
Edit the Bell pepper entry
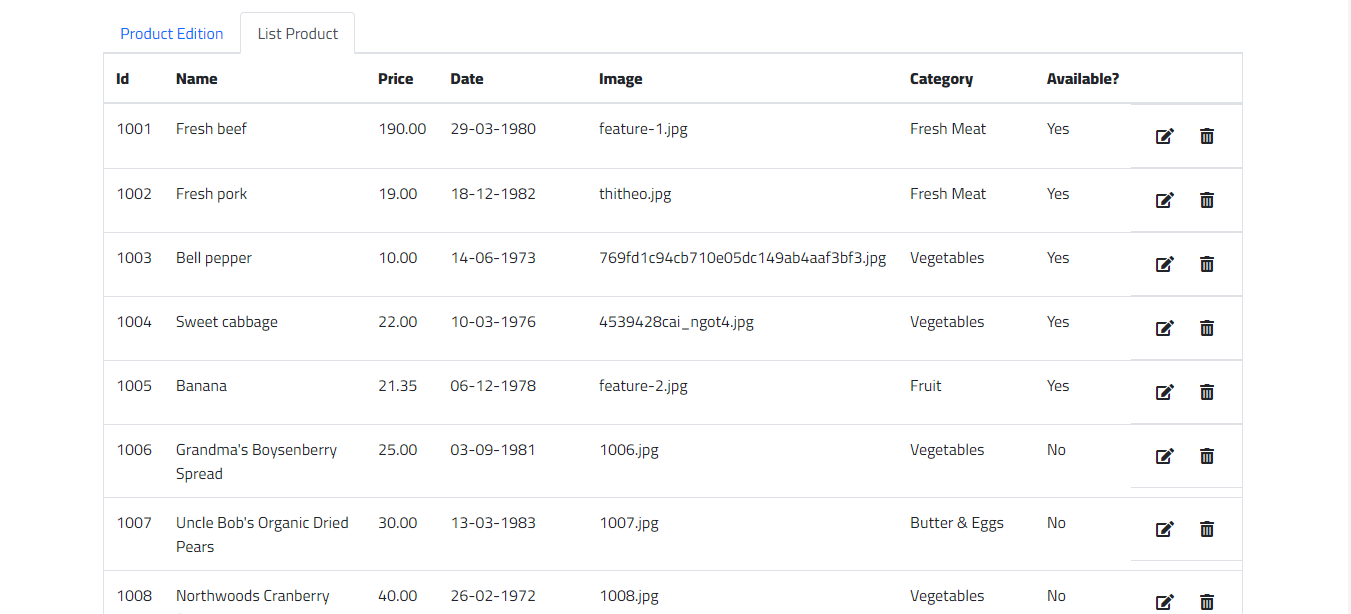[1164, 264]
